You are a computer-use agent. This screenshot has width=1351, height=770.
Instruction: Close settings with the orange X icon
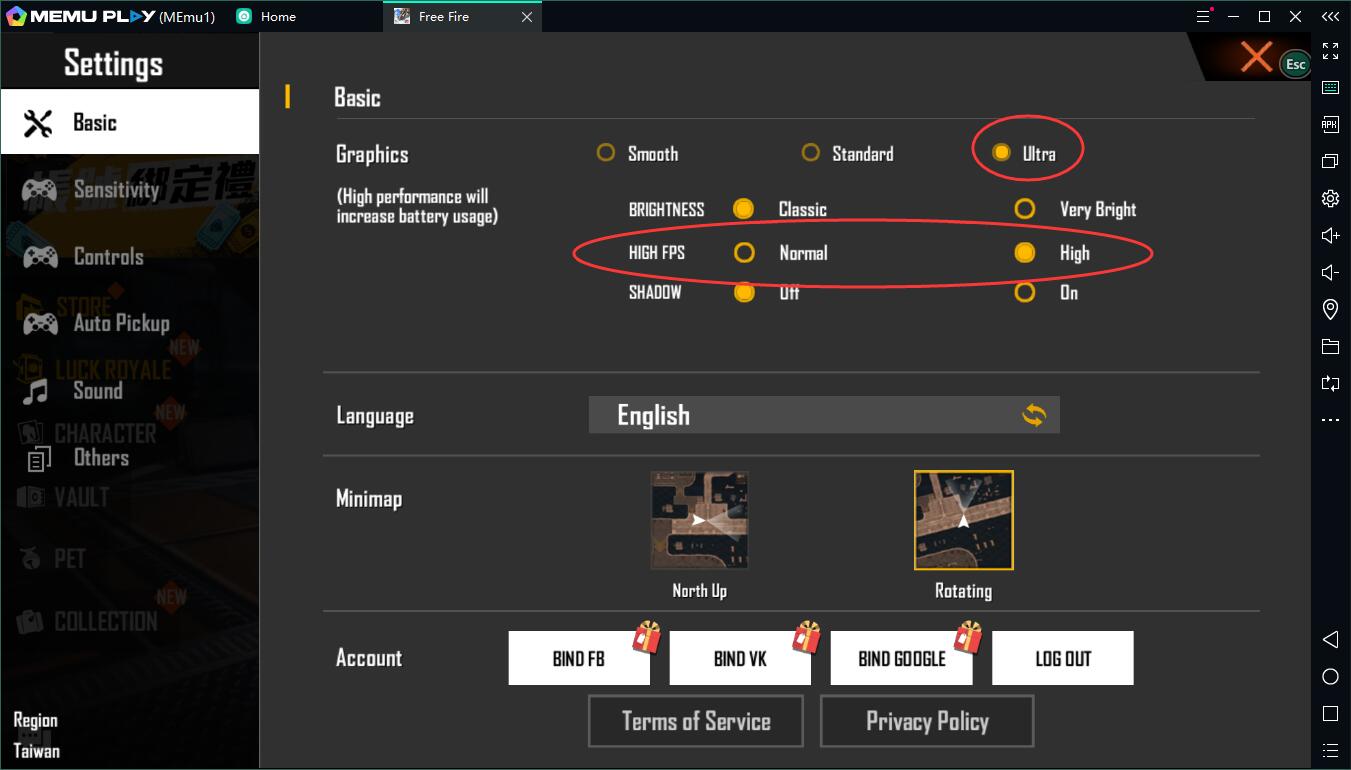click(1256, 57)
